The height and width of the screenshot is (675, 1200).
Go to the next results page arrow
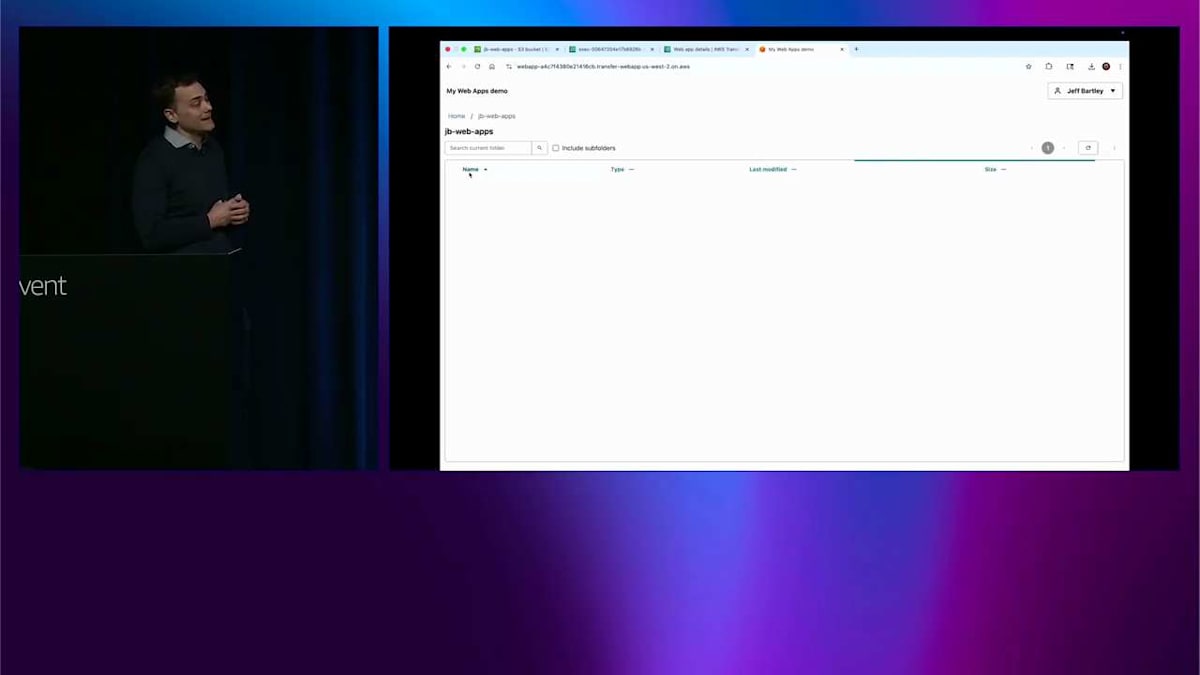1064,148
